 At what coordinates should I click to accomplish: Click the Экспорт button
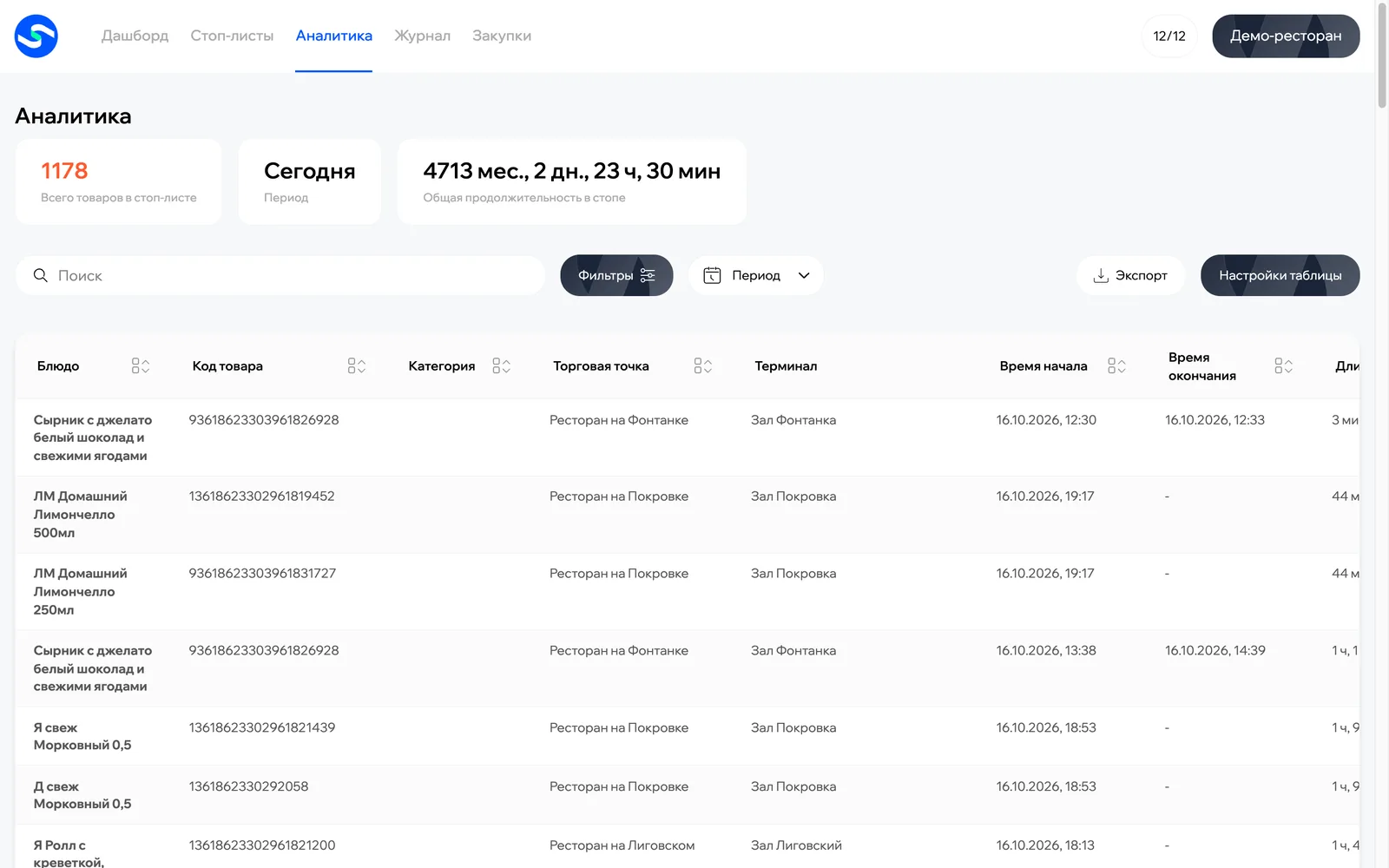pyautogui.click(x=1130, y=275)
